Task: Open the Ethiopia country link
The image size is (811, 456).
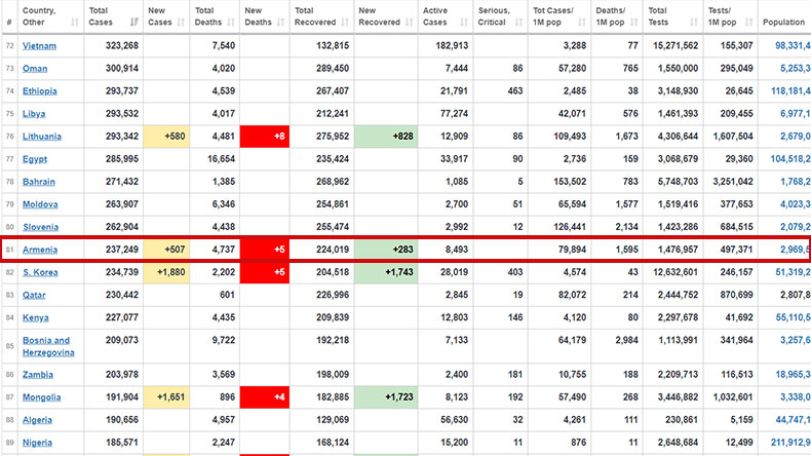Action: pos(40,91)
